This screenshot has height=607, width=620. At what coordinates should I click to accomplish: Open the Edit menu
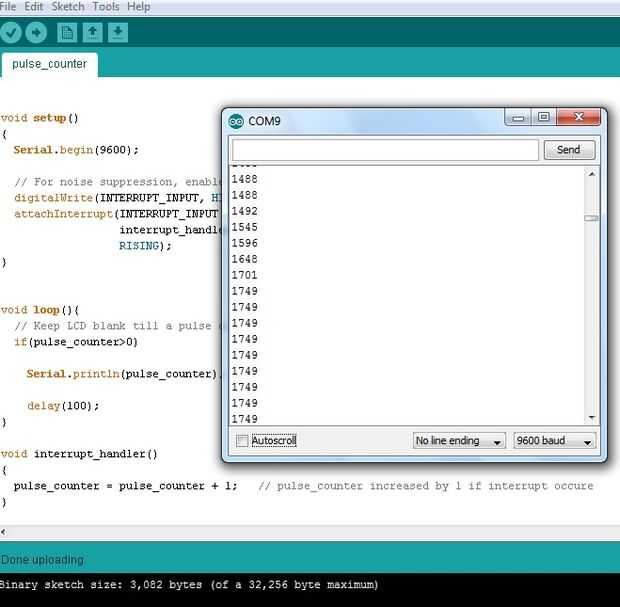coord(34,7)
